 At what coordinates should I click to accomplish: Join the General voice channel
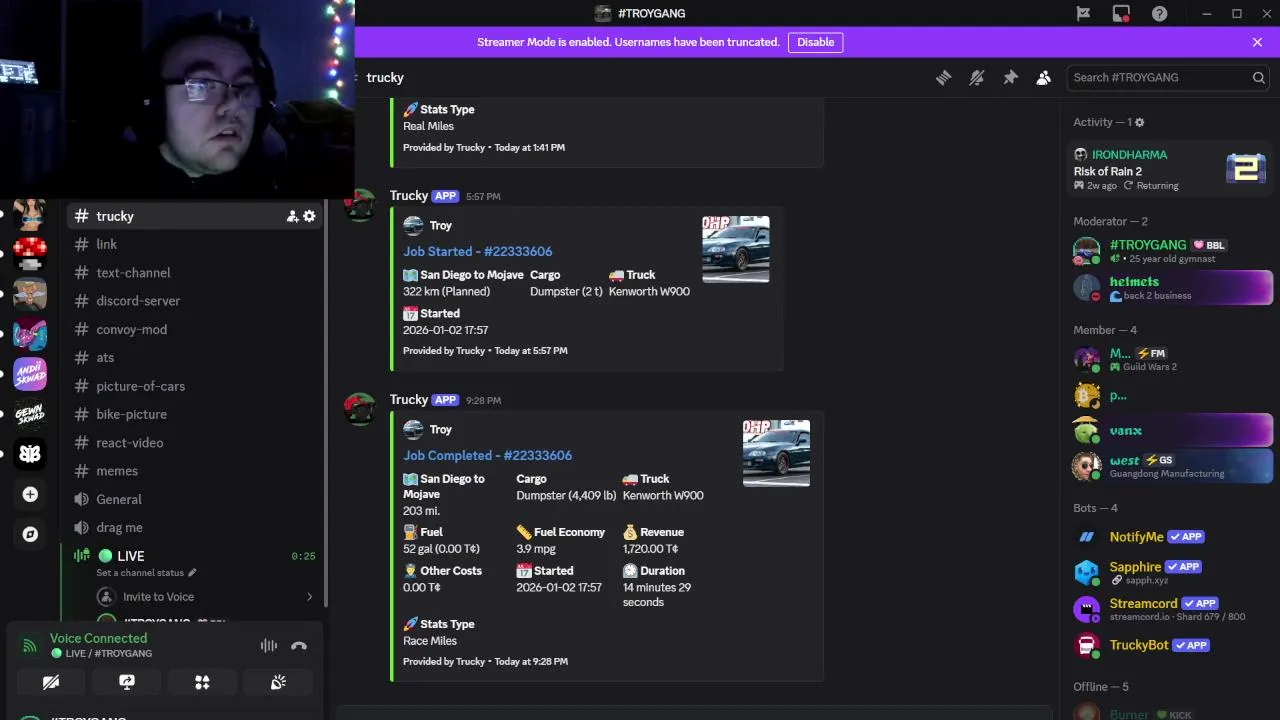(195, 499)
